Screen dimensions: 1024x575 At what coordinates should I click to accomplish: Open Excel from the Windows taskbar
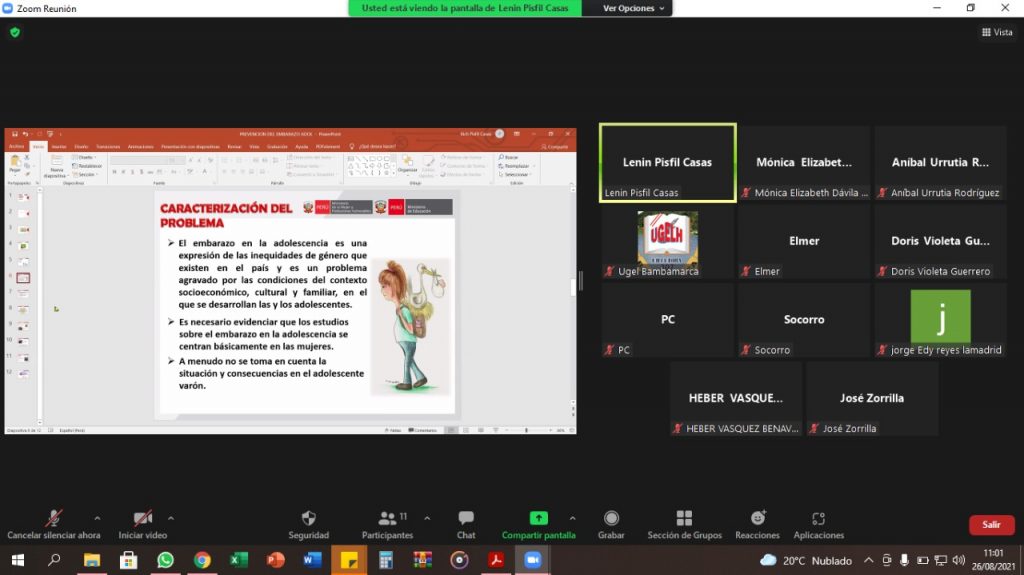click(x=239, y=560)
